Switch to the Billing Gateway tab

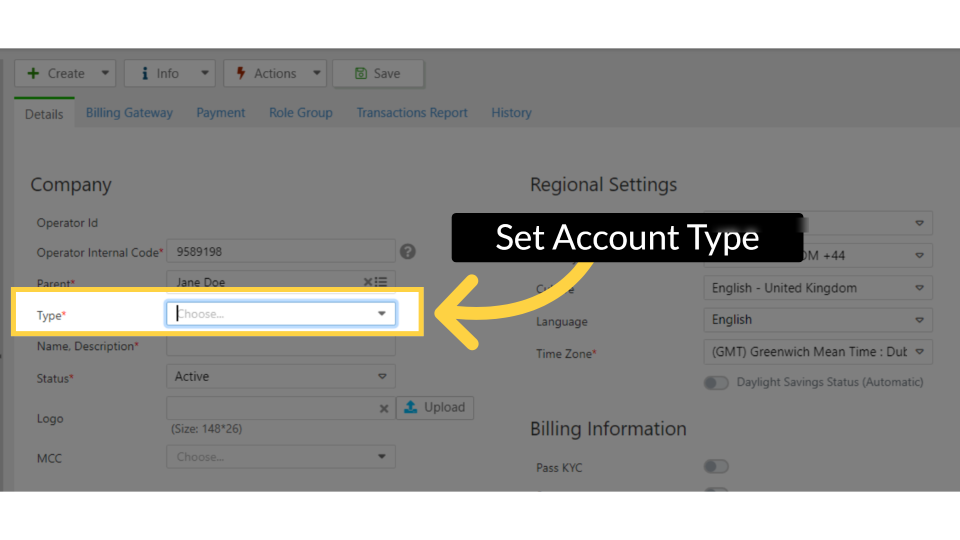(129, 113)
